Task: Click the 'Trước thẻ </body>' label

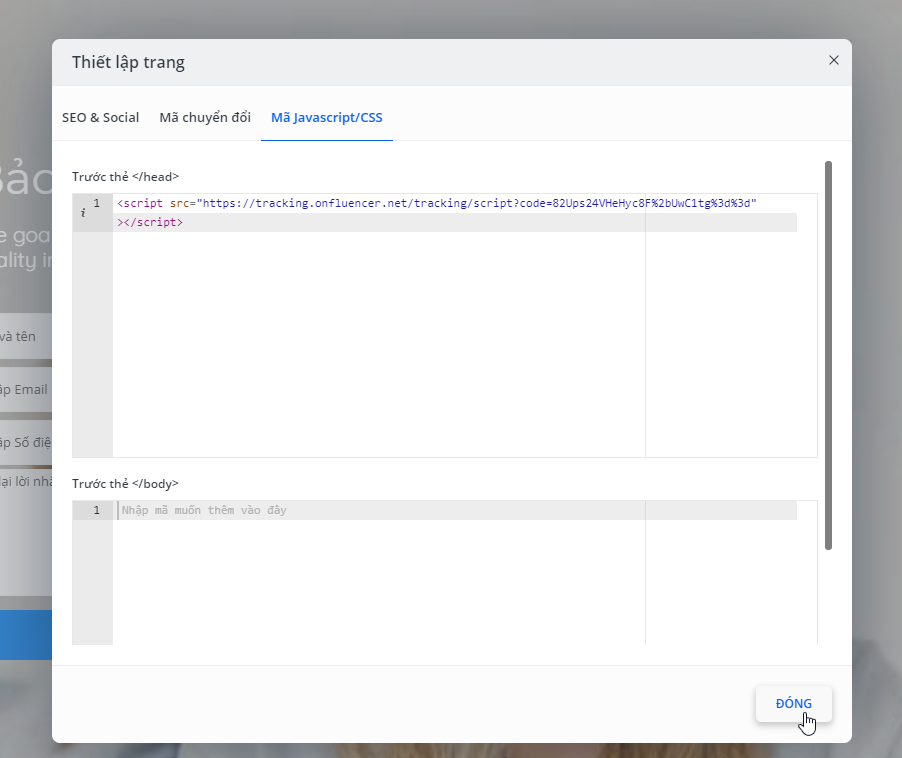Action: point(125,484)
